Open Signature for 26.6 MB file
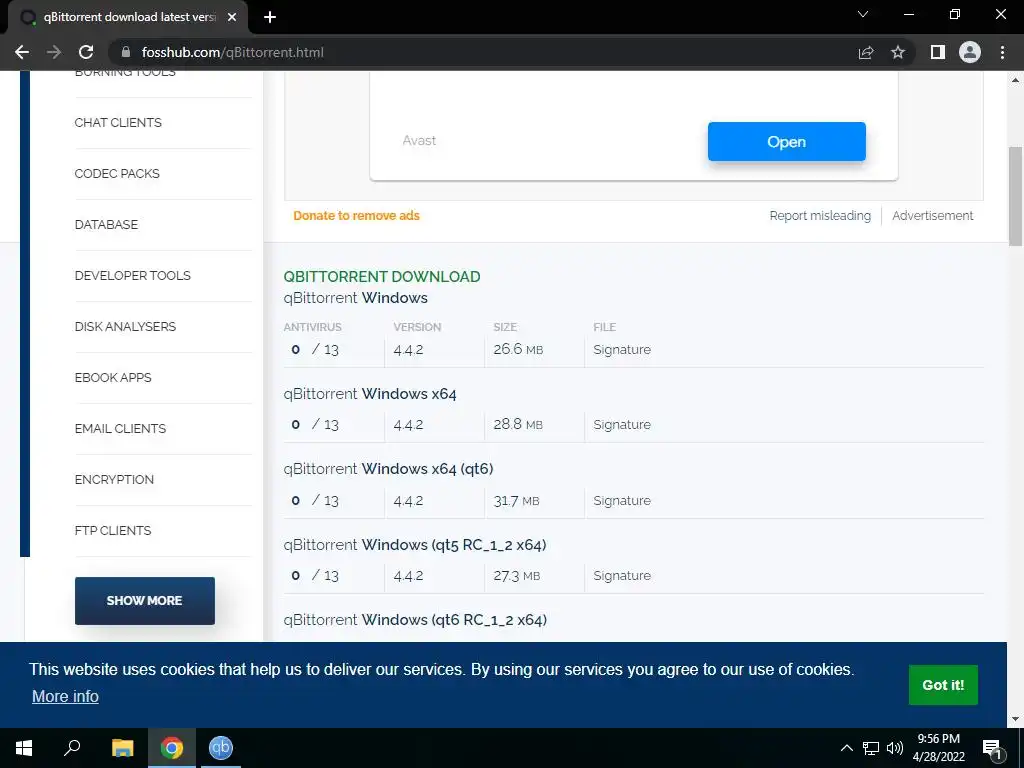 [622, 349]
